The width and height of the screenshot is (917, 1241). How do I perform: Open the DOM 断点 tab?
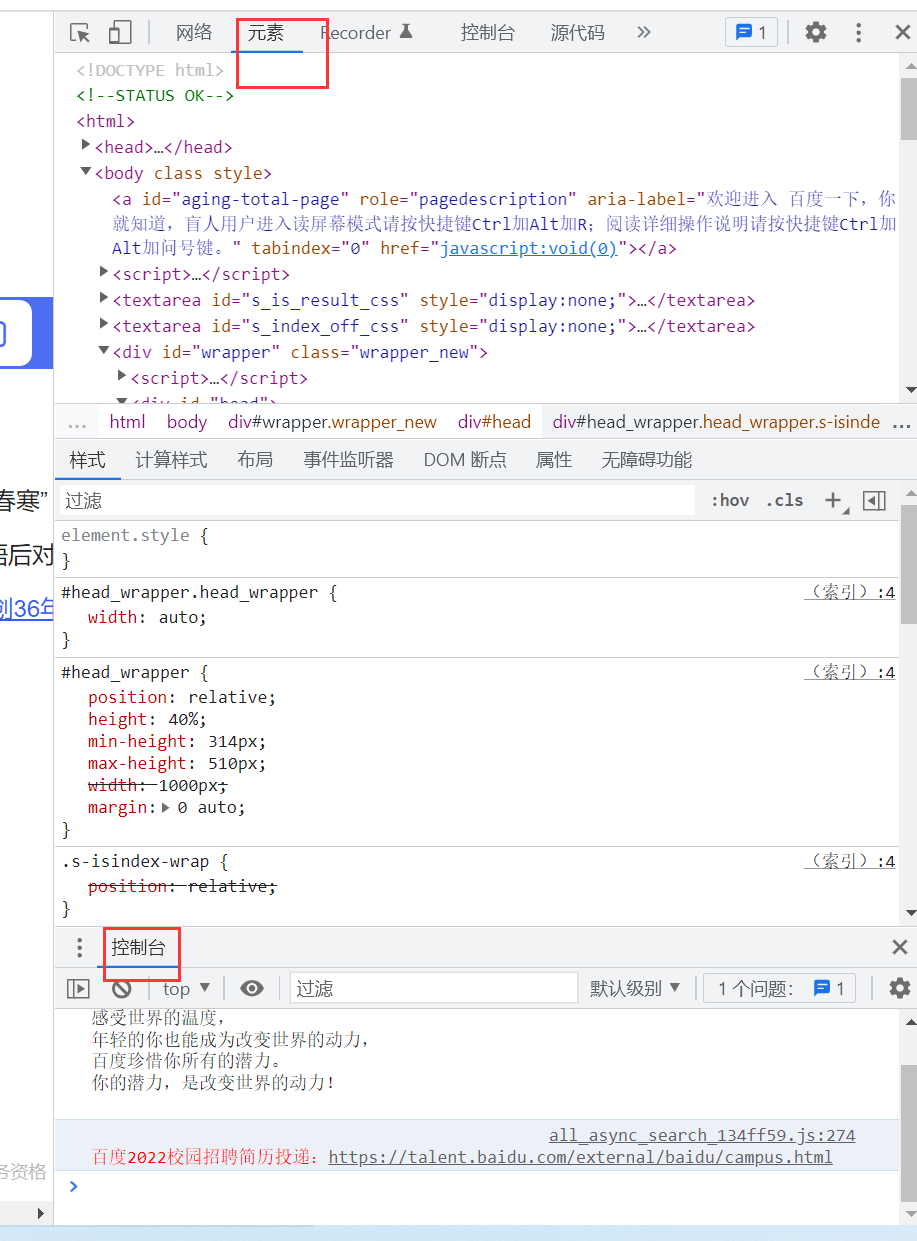click(x=465, y=460)
